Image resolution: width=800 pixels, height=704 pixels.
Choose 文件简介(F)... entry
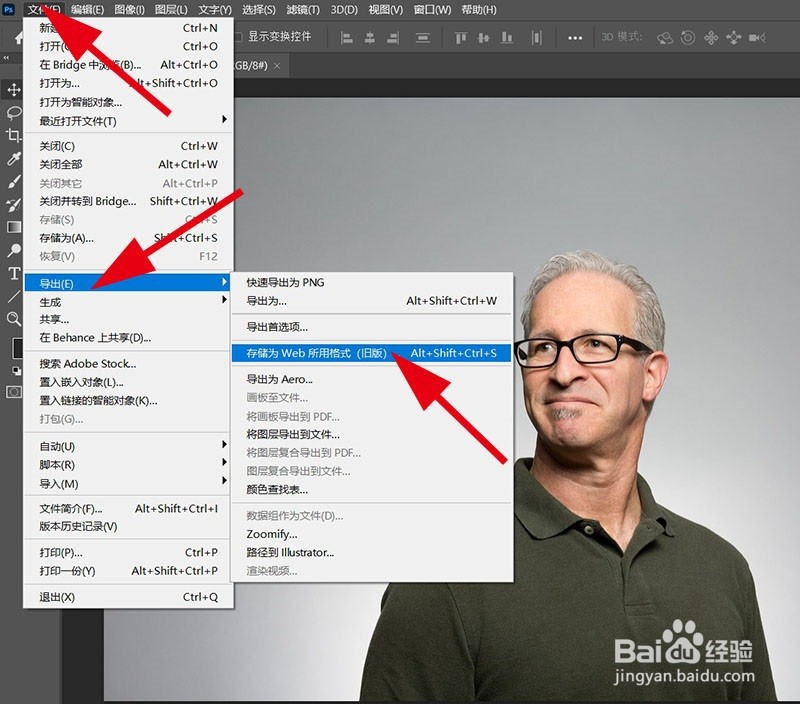129,509
